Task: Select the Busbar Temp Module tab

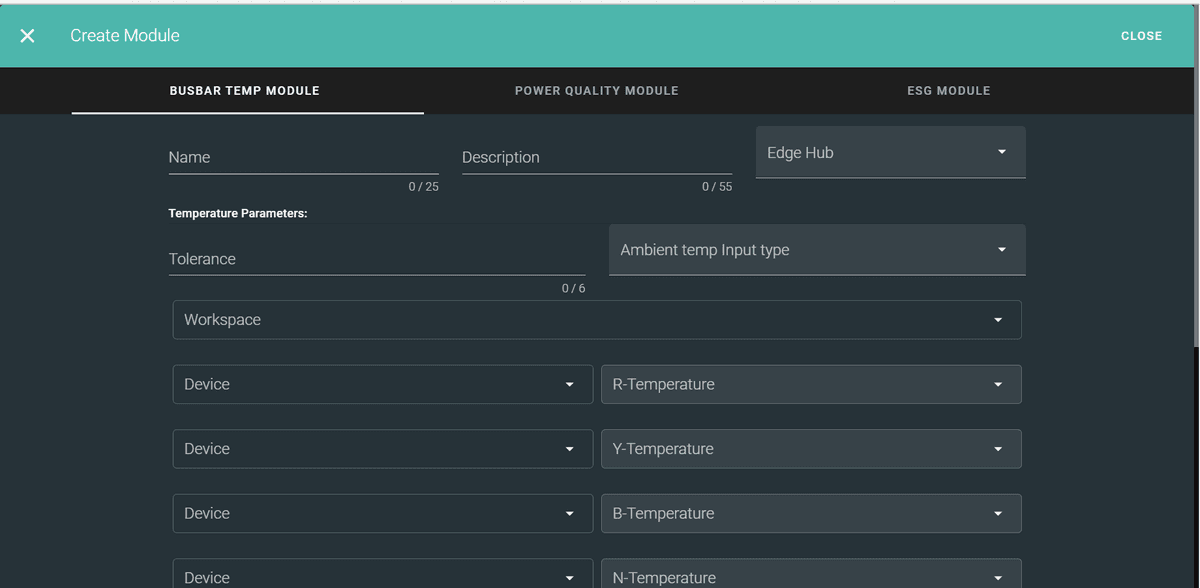Action: (x=245, y=91)
